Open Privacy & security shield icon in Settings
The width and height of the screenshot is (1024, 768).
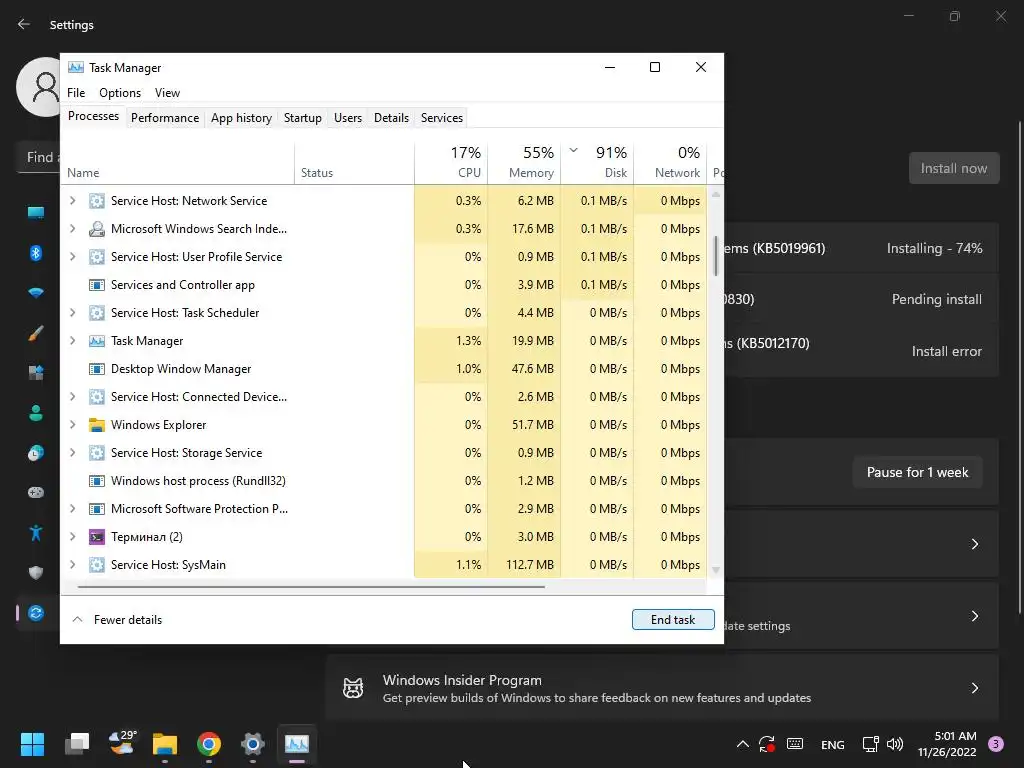36,573
